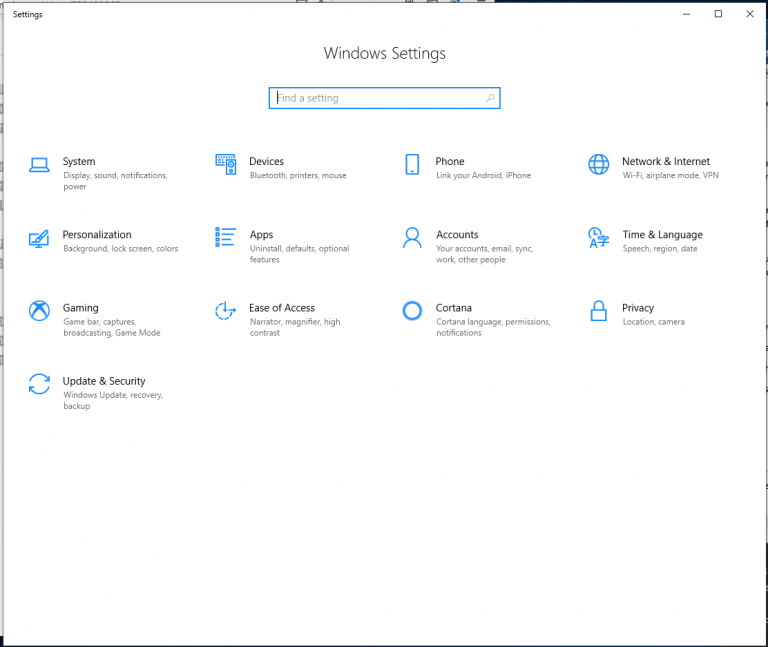Click 'Speech, region, date' text
The width and height of the screenshot is (768, 647).
coord(660,249)
